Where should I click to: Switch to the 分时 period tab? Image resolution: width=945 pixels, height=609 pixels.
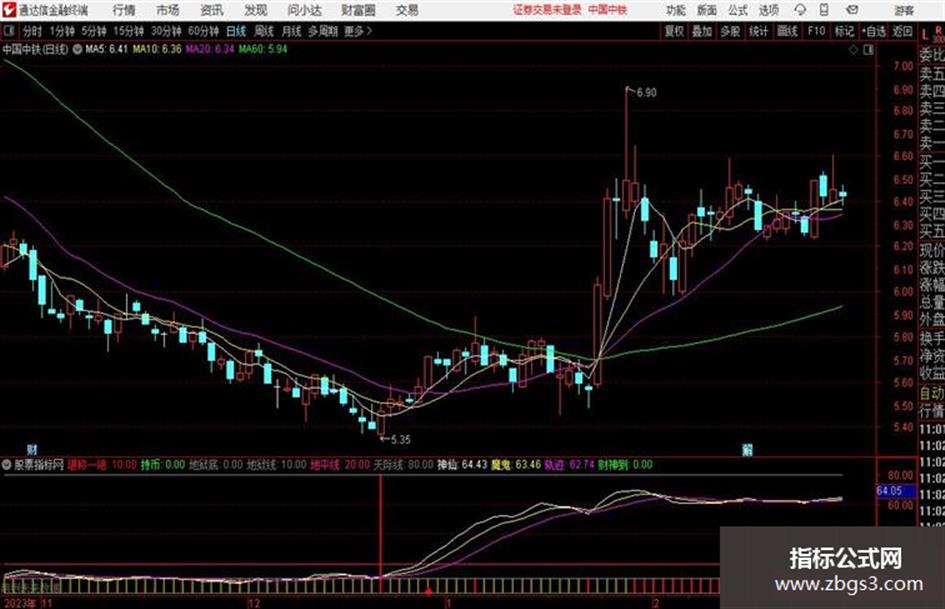[x=33, y=31]
